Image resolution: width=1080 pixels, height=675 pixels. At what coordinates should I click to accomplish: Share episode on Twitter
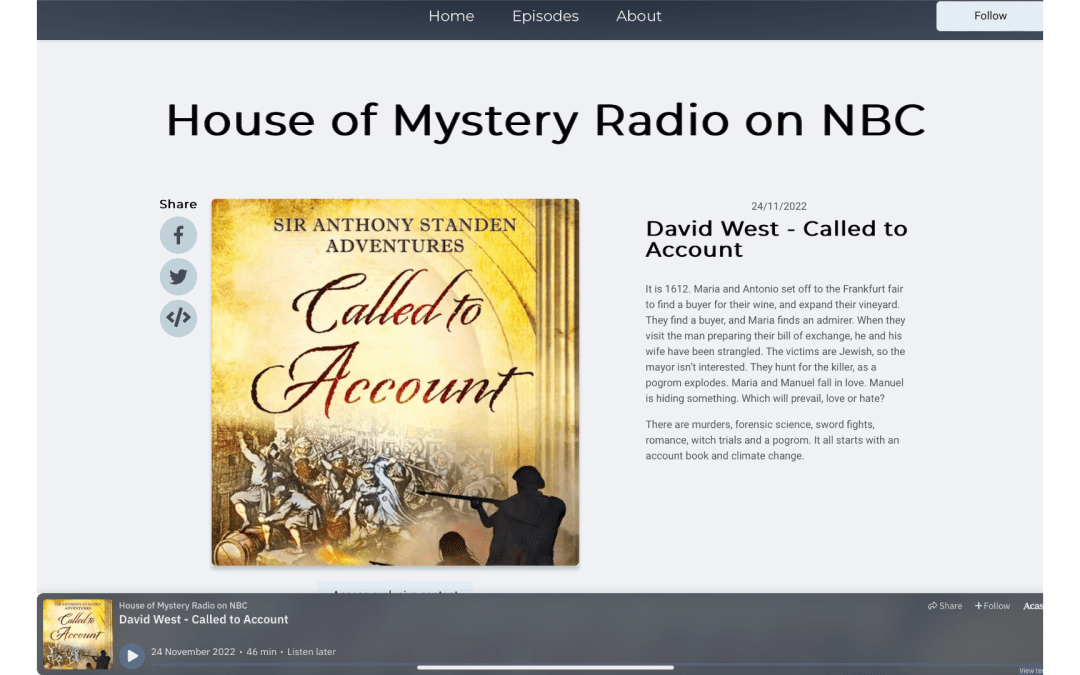click(x=178, y=277)
